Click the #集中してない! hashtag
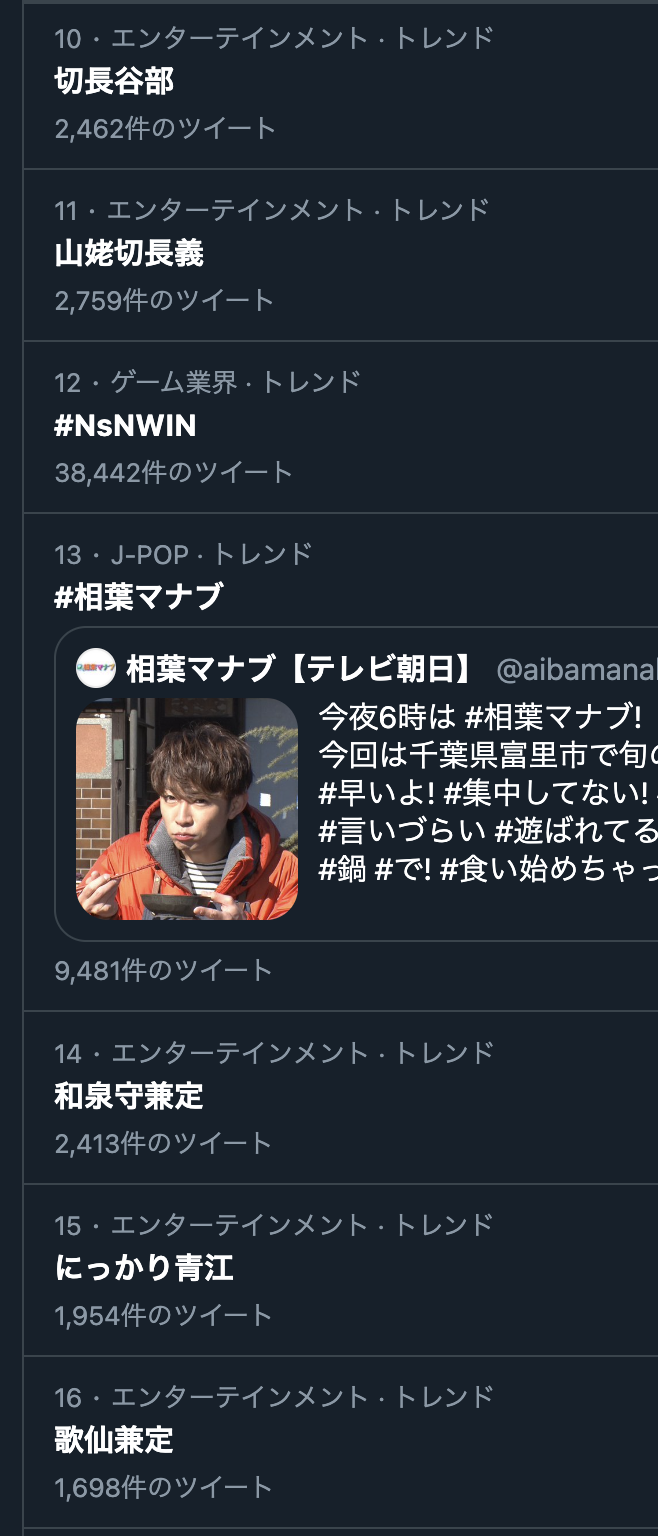Screen dimensions: 658x1536 pyautogui.click(x=544, y=793)
